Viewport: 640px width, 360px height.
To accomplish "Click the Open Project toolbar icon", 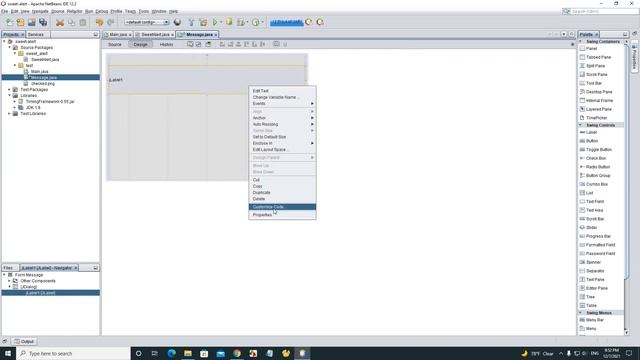I will click(31, 22).
